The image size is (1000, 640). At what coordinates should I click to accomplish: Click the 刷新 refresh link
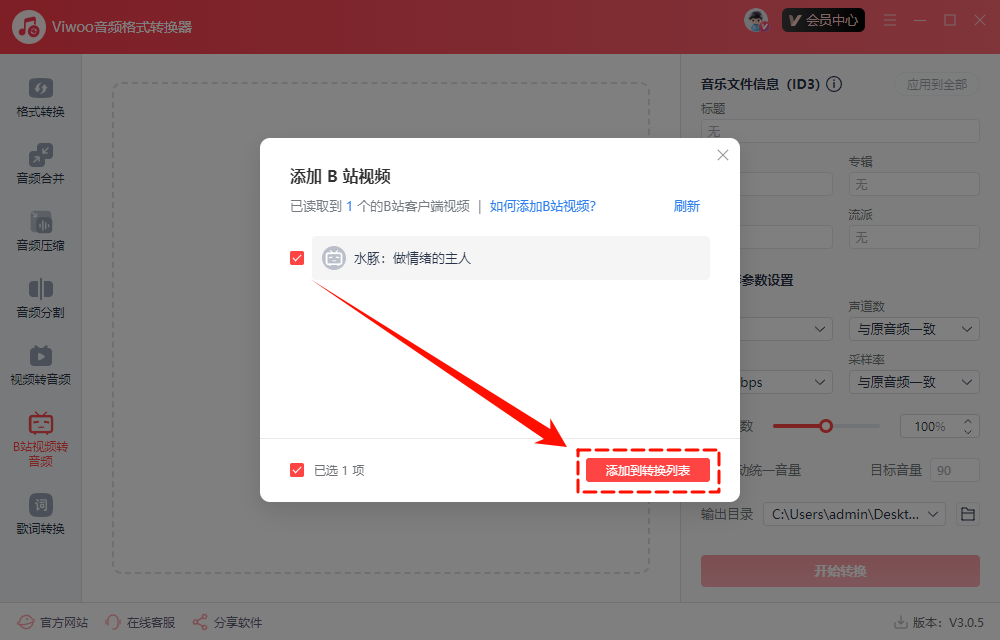[687, 206]
